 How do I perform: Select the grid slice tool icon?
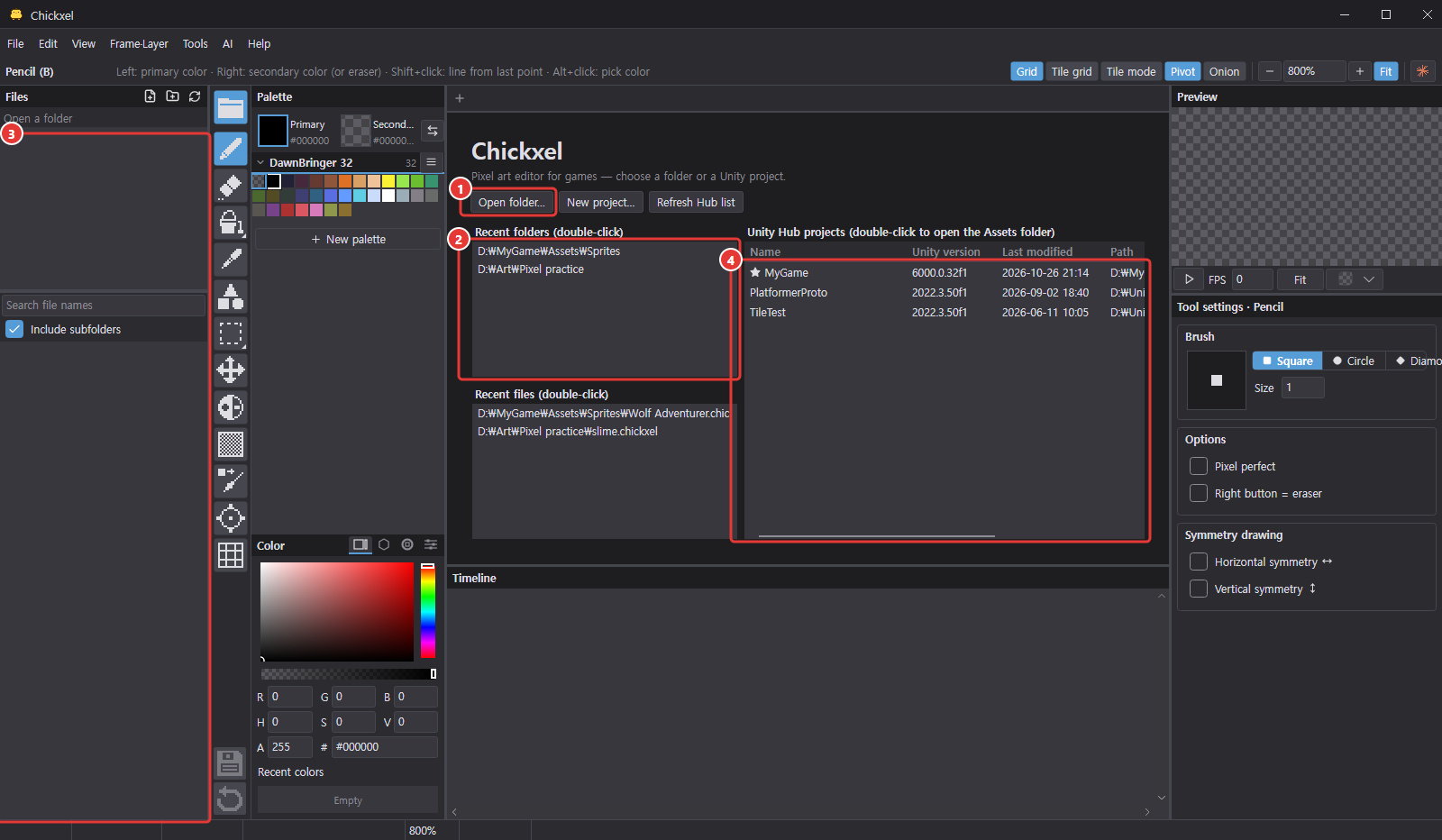pyautogui.click(x=231, y=555)
